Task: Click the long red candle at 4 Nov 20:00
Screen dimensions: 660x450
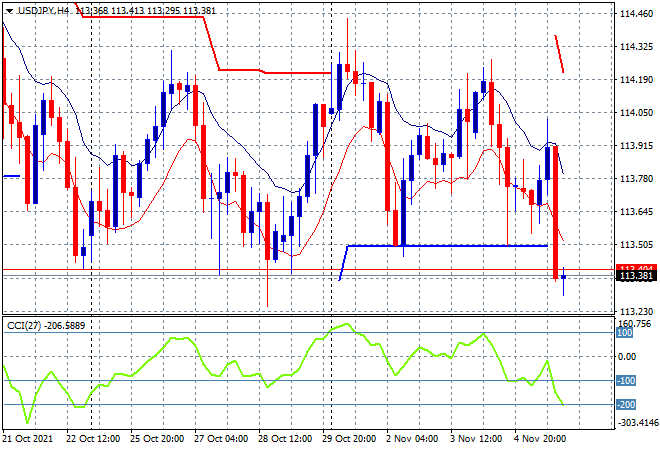Action: 556,212
